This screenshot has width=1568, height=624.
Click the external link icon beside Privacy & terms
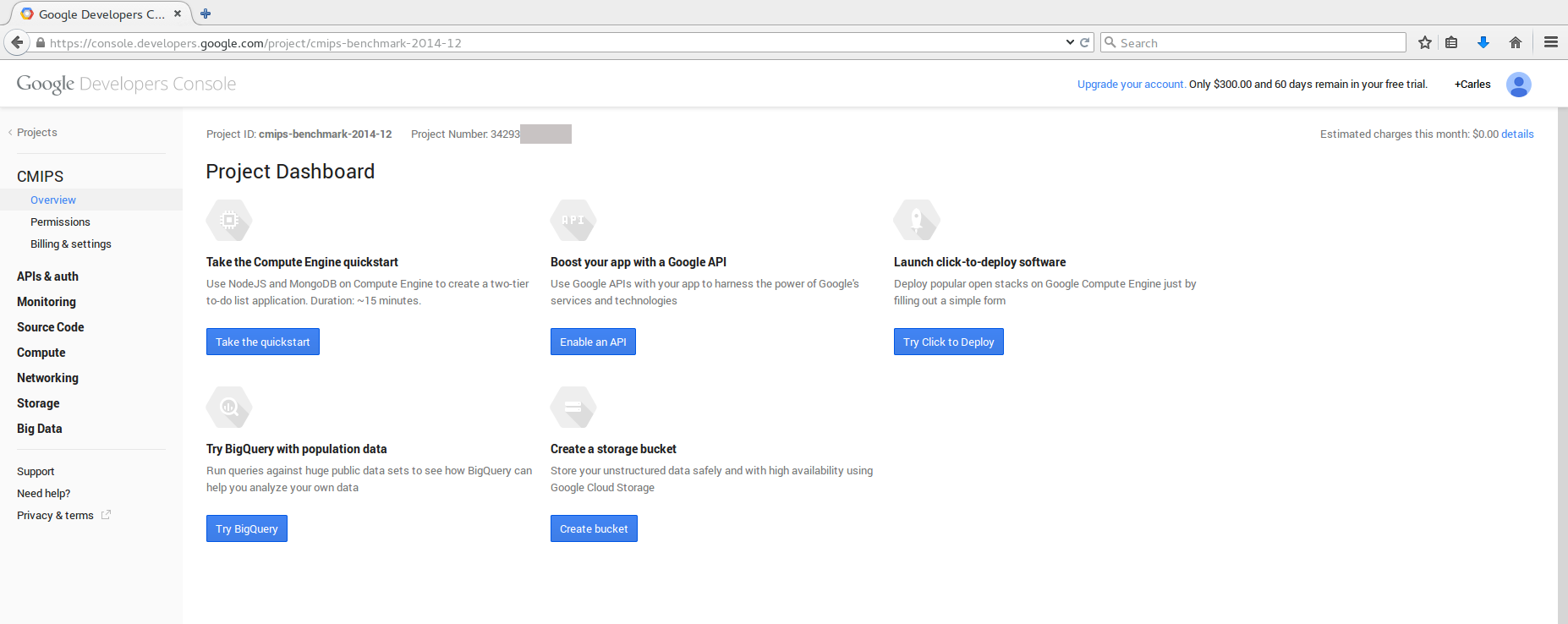(x=106, y=515)
